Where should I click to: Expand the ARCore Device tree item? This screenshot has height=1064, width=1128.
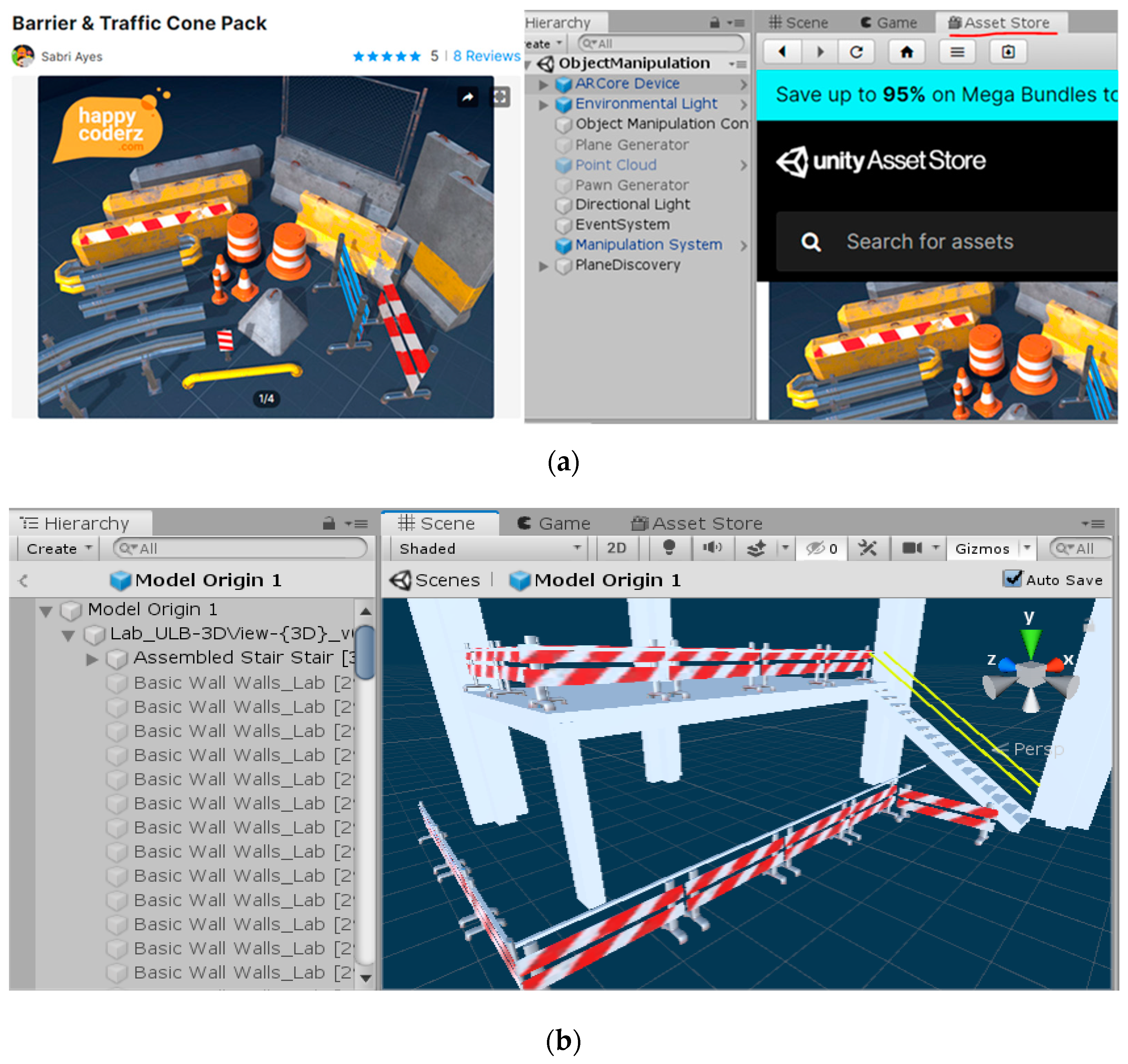(x=543, y=84)
